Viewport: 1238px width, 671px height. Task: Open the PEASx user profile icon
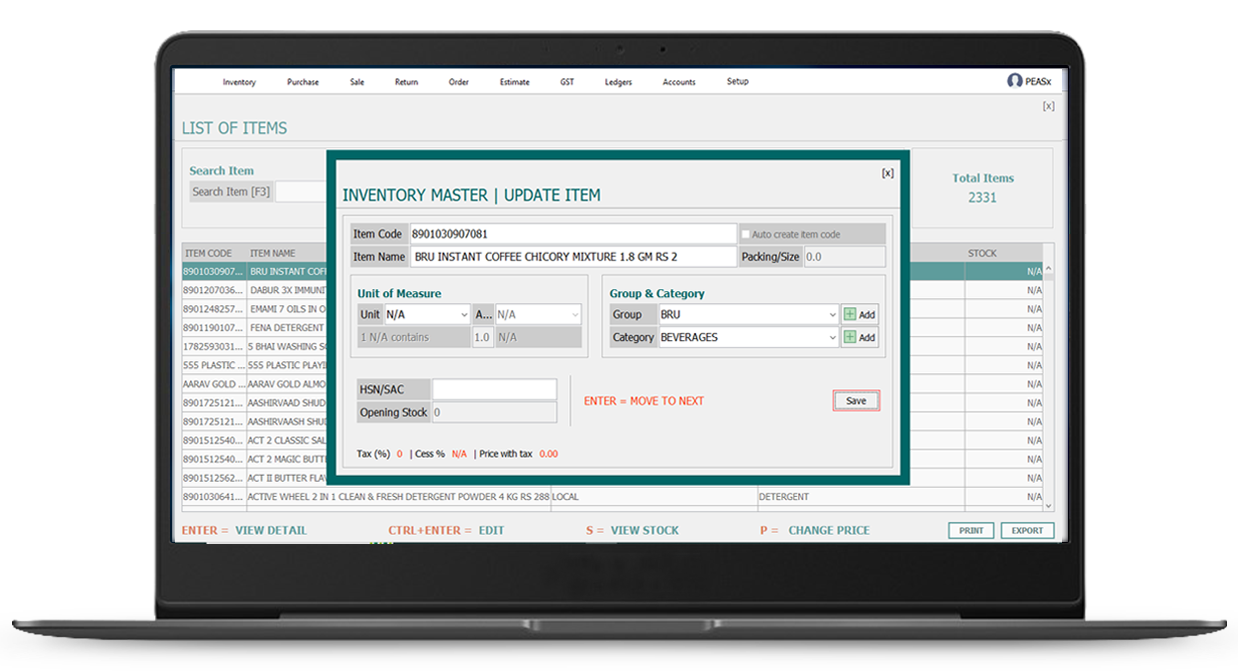click(1014, 81)
